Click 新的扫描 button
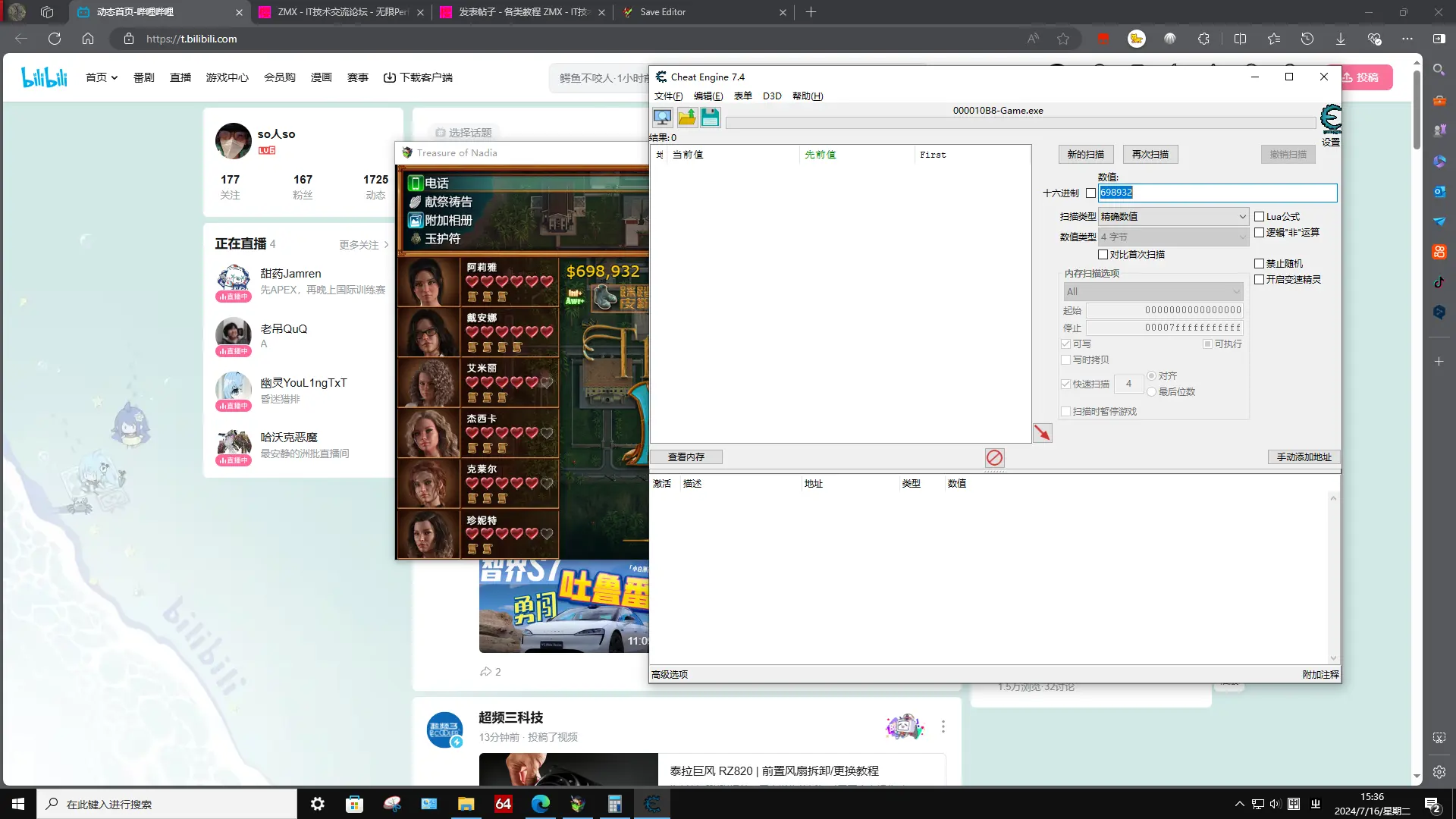The image size is (1456, 819). click(1085, 155)
